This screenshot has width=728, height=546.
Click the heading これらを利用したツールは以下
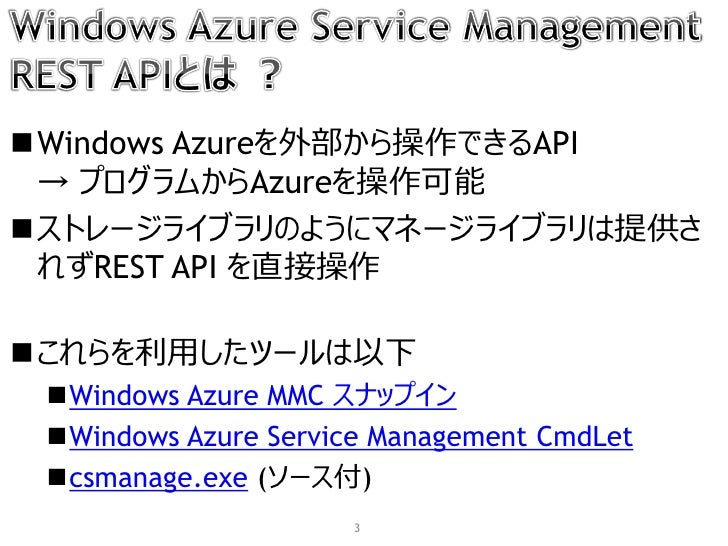click(x=226, y=352)
